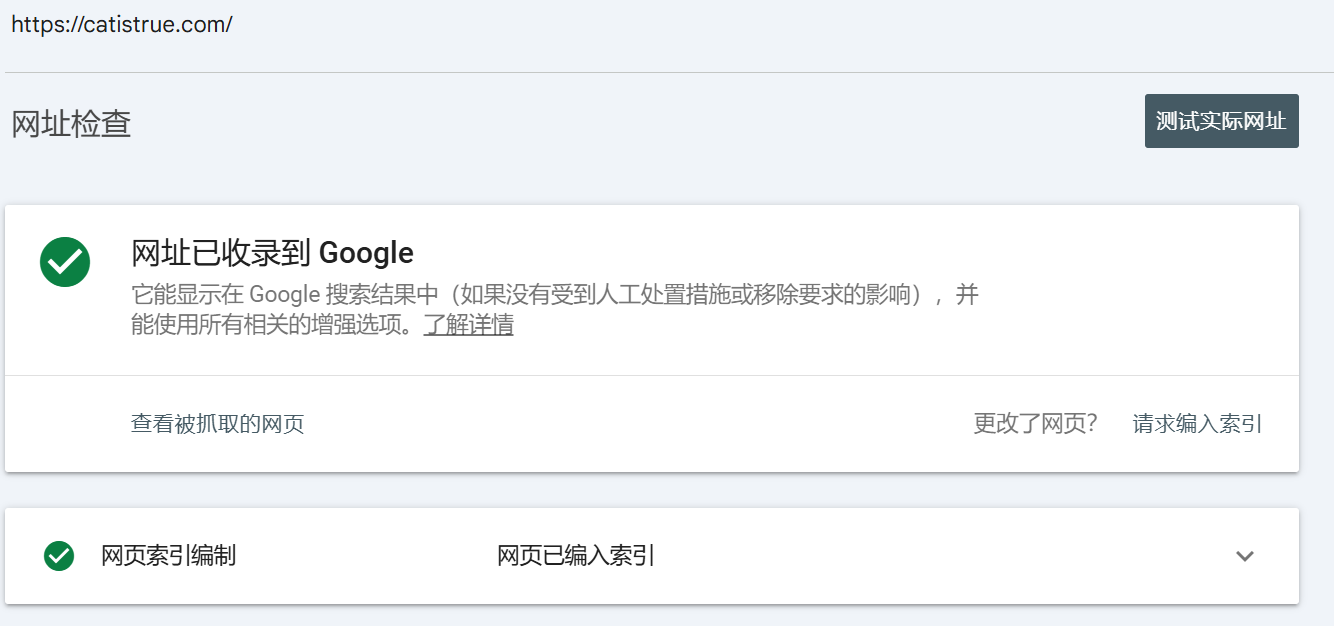Click the word Google in the bold title
The height and width of the screenshot is (626, 1334).
[366, 253]
